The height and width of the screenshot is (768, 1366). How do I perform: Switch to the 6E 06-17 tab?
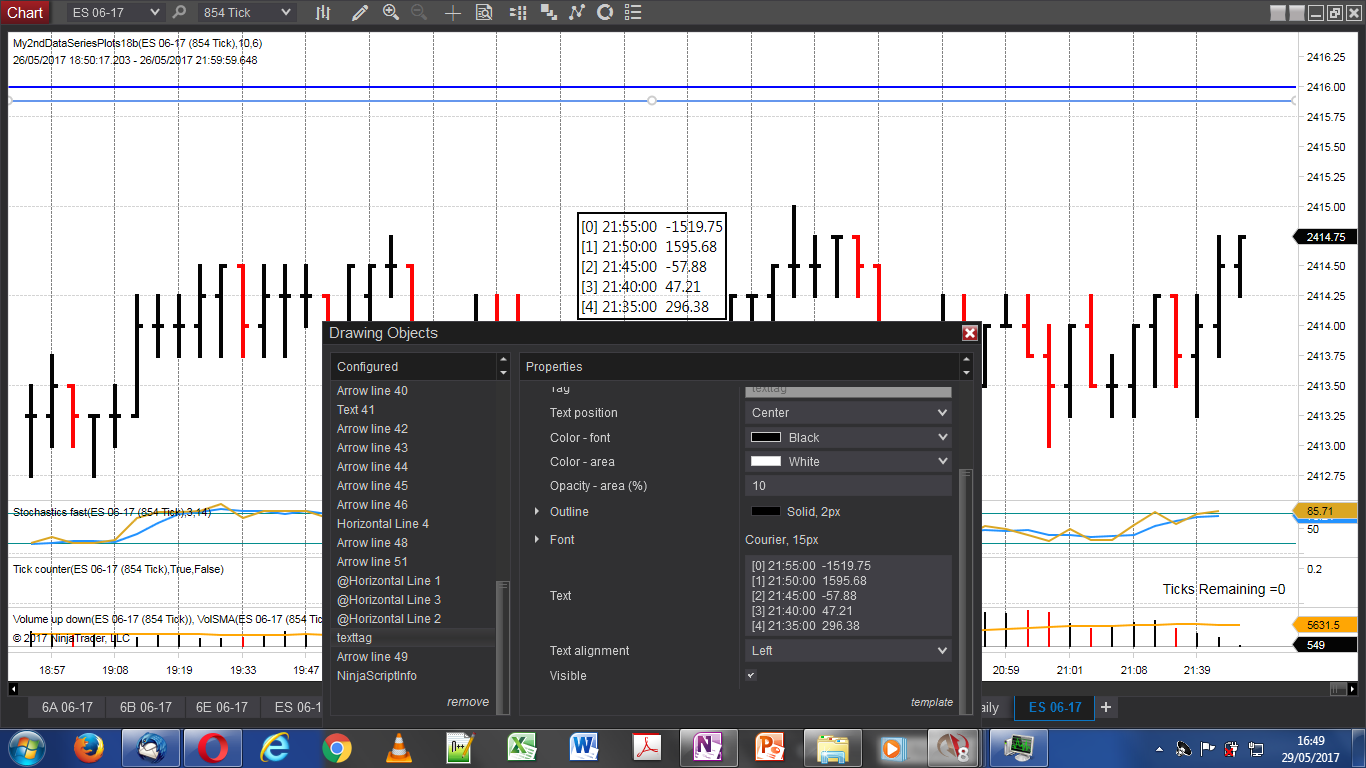(x=223, y=707)
